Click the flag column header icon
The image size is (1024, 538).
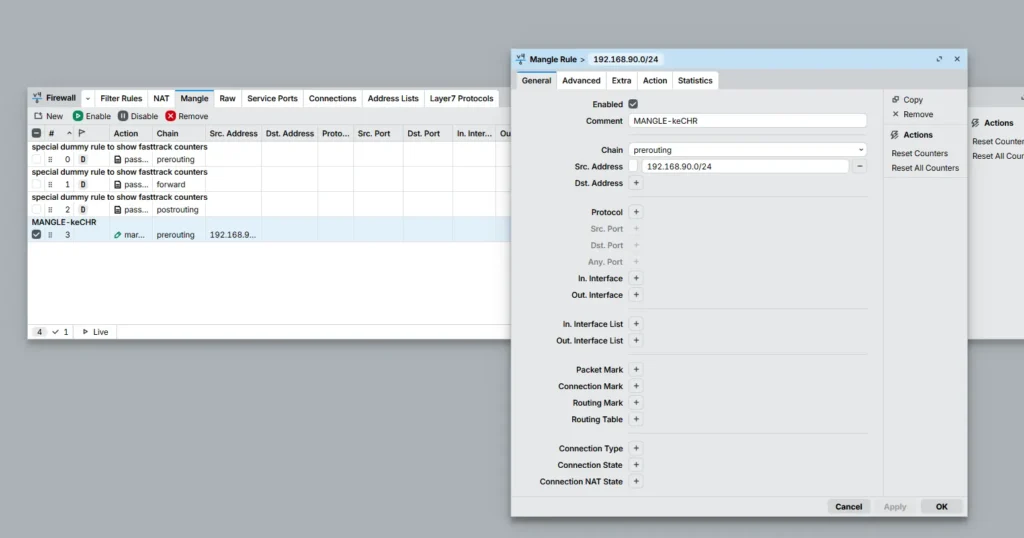click(x=82, y=133)
